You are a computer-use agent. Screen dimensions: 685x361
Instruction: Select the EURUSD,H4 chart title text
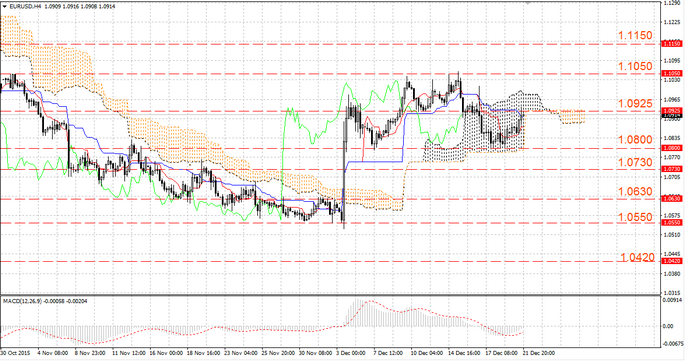[25, 7]
